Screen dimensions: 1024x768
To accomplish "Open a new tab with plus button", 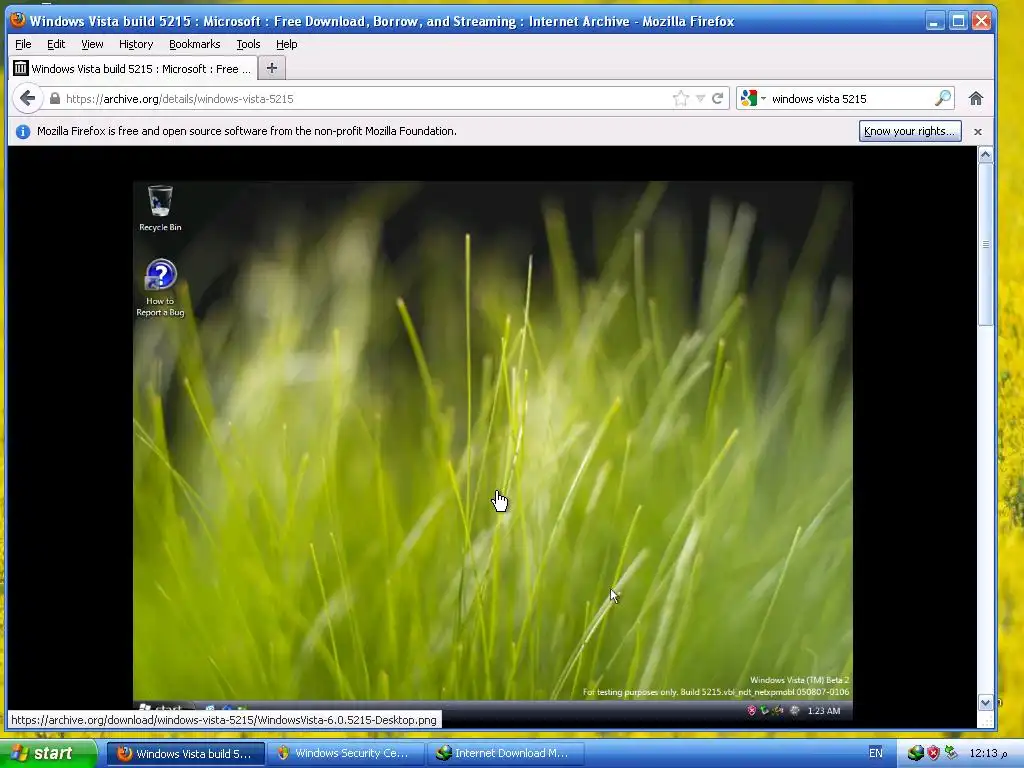I will coord(272,68).
